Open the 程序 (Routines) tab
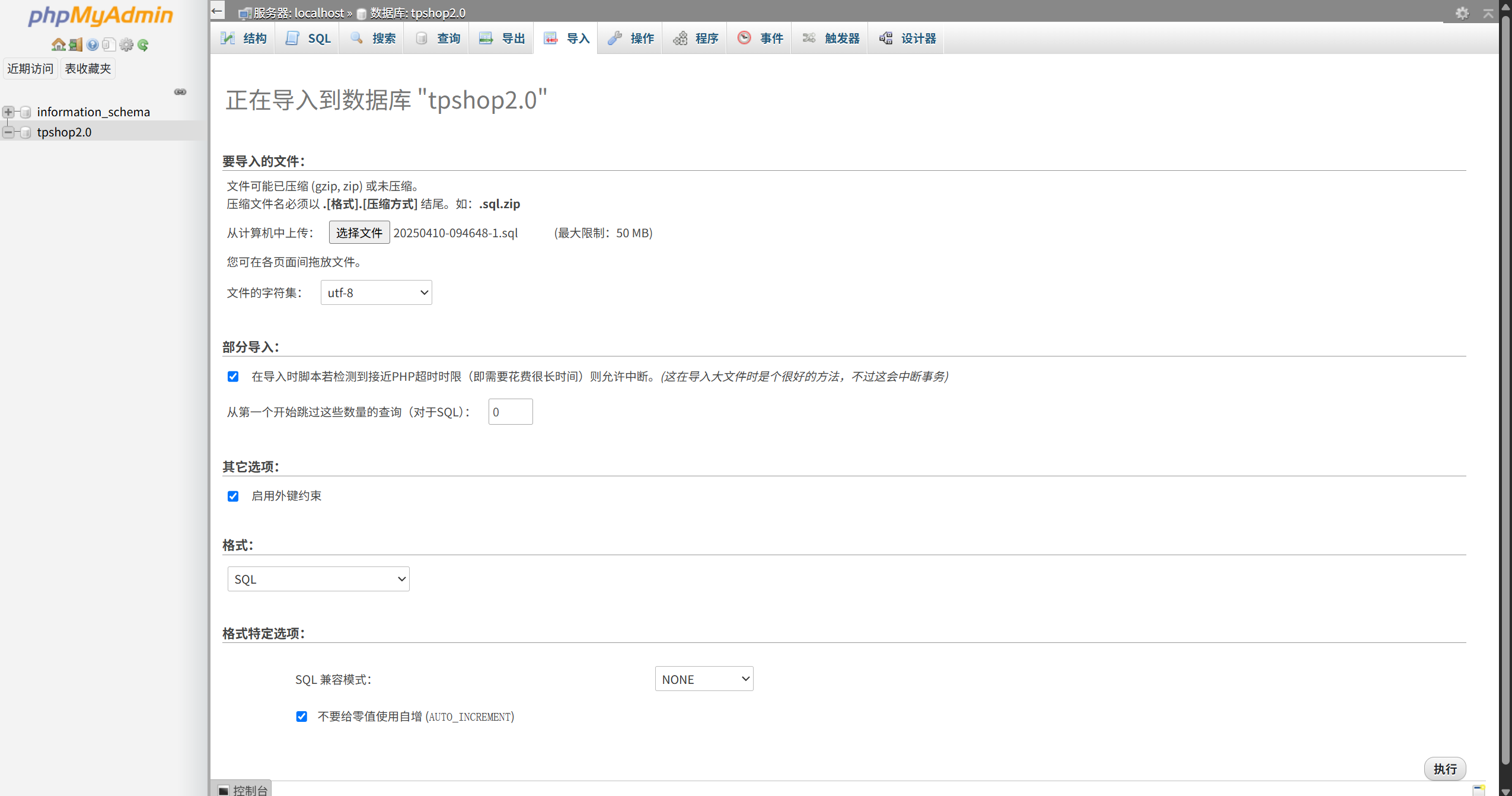 pos(696,39)
